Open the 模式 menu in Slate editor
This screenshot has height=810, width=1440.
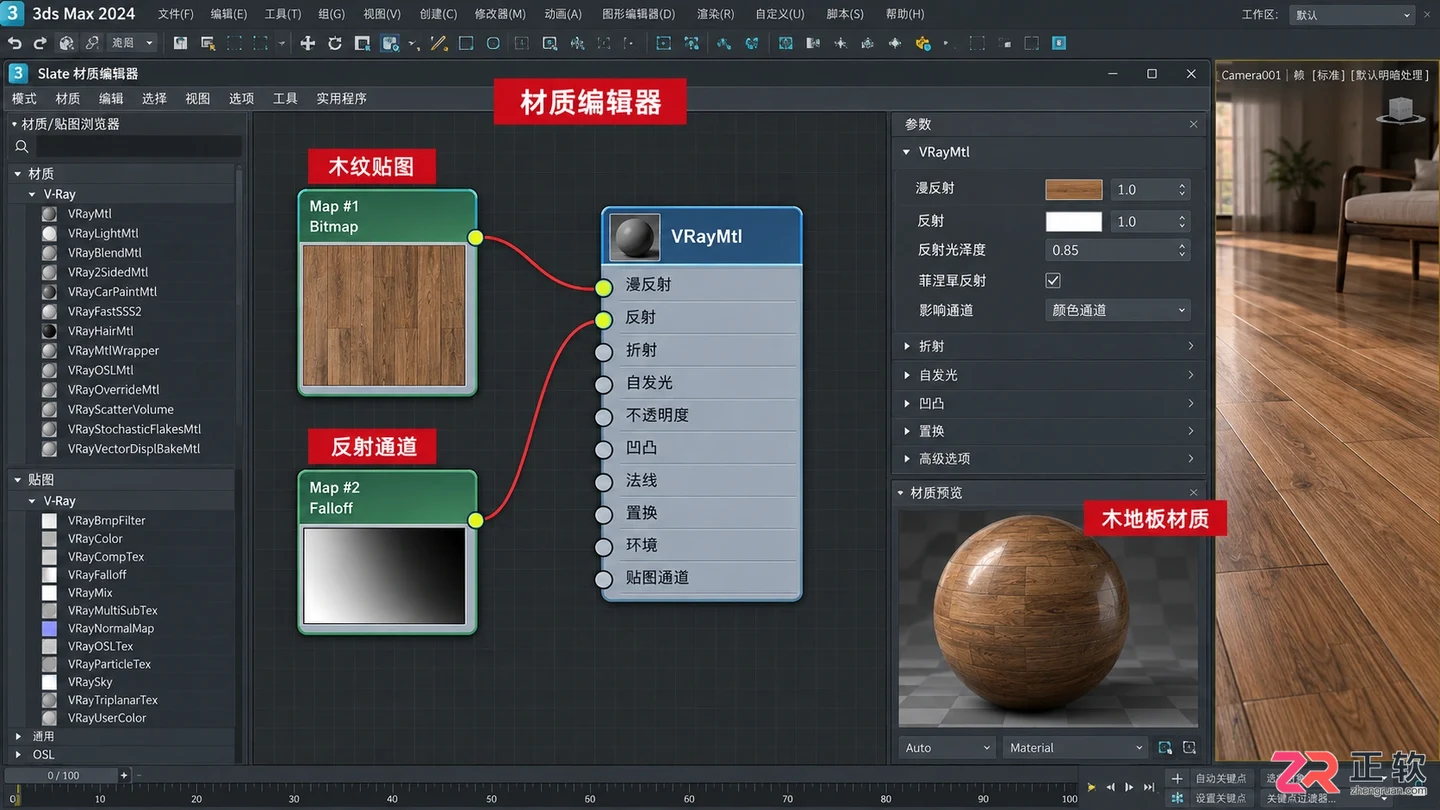click(x=24, y=99)
